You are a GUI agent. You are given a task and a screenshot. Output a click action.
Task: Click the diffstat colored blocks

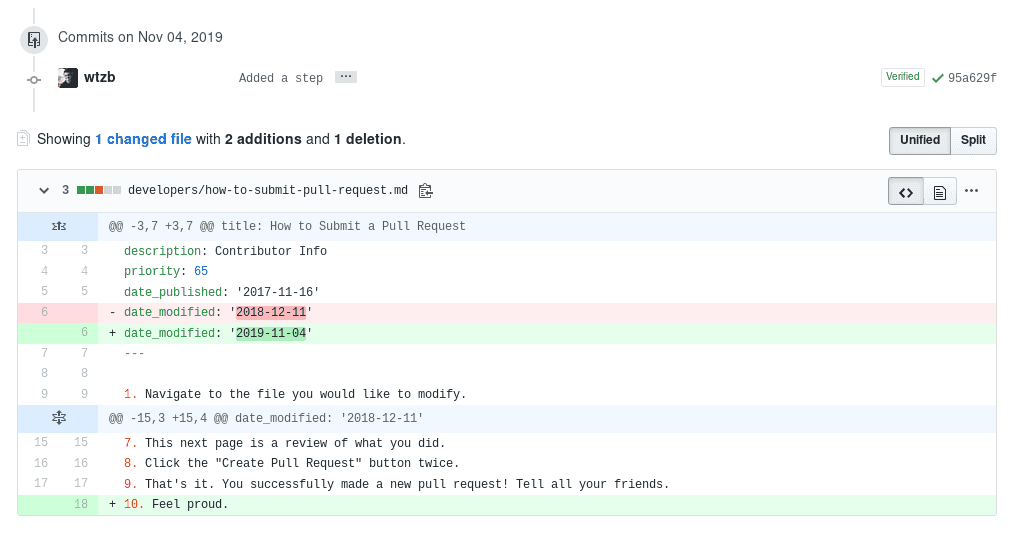99,190
